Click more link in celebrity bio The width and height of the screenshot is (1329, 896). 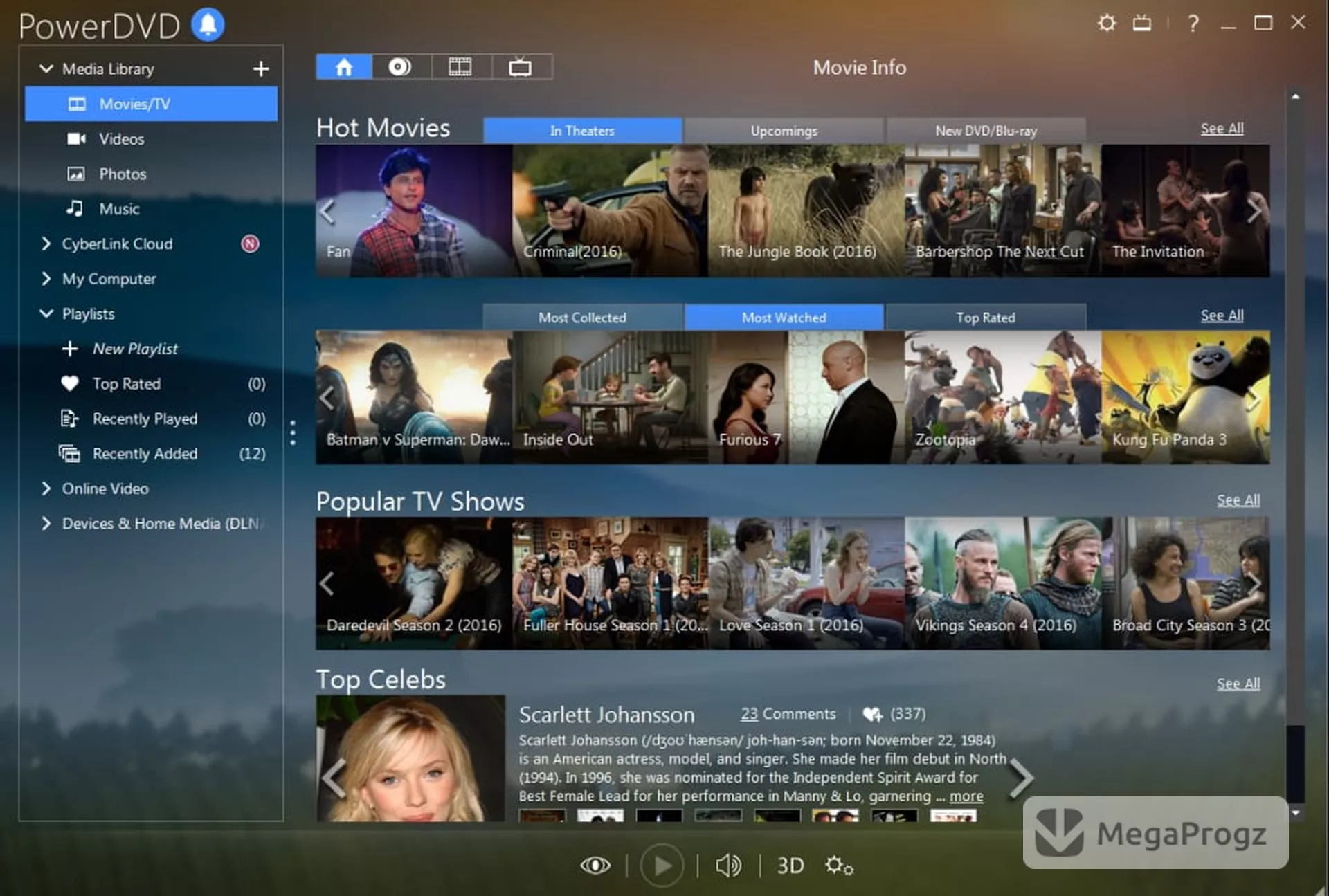[966, 796]
